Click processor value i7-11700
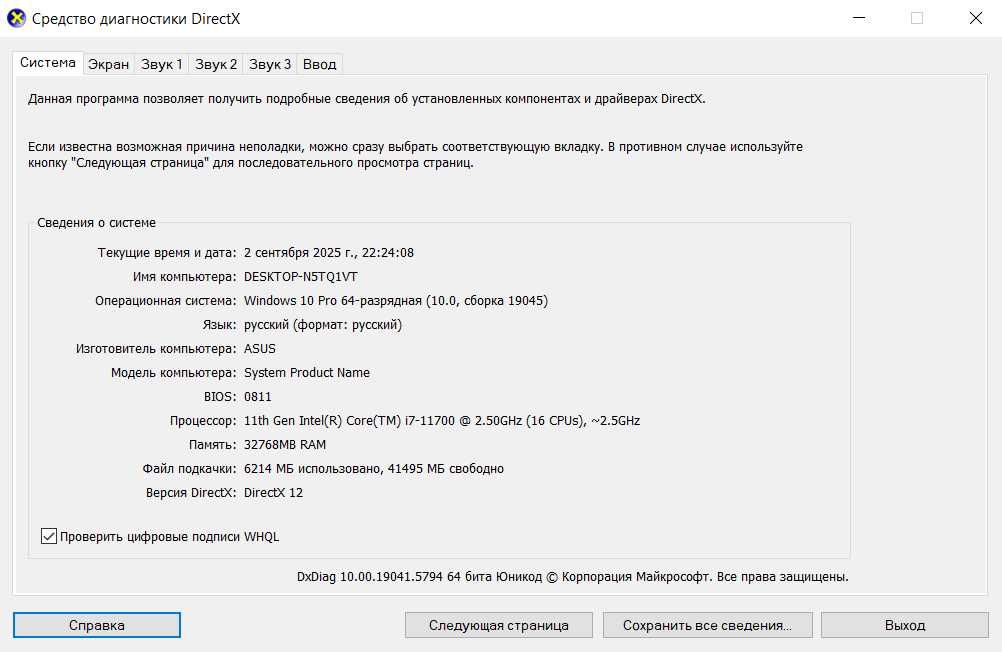This screenshot has width=1002, height=652. (442, 421)
